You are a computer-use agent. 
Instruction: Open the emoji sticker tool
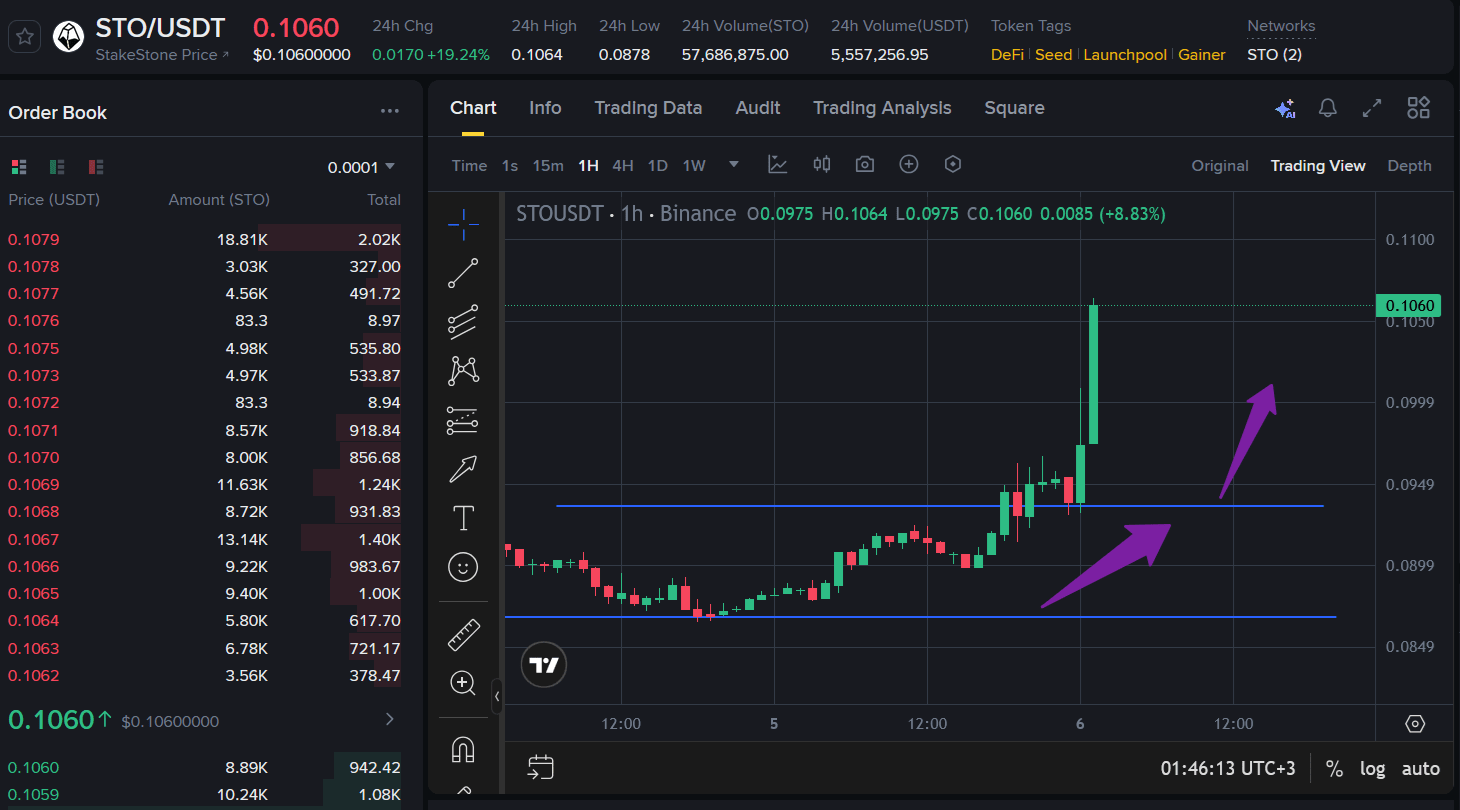[x=463, y=567]
